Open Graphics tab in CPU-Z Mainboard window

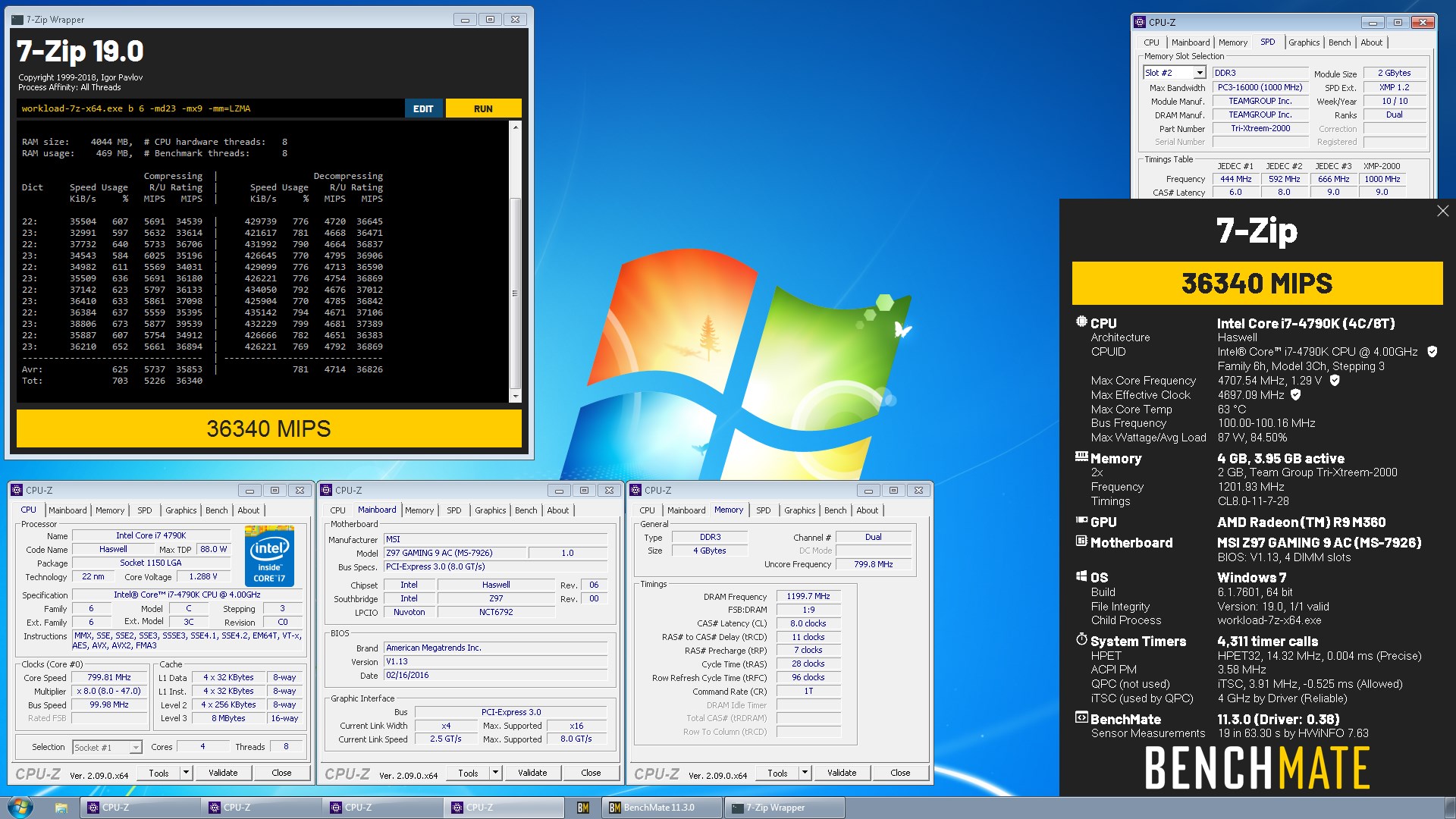tap(491, 510)
